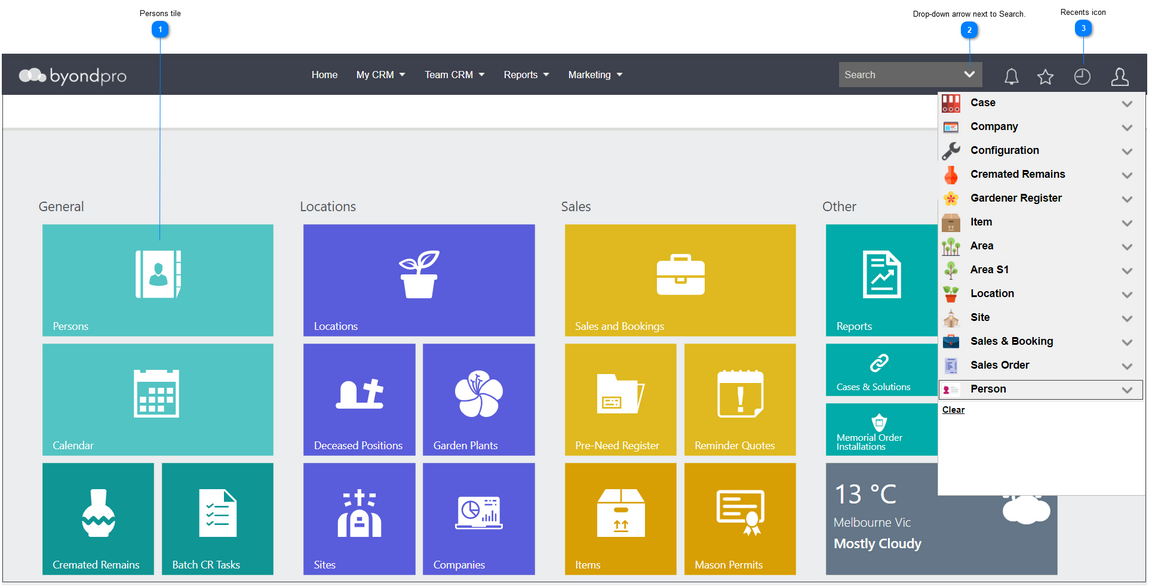1149x587 pixels.
Task: Open the Batch CR Tasks tile
Action: (218, 519)
